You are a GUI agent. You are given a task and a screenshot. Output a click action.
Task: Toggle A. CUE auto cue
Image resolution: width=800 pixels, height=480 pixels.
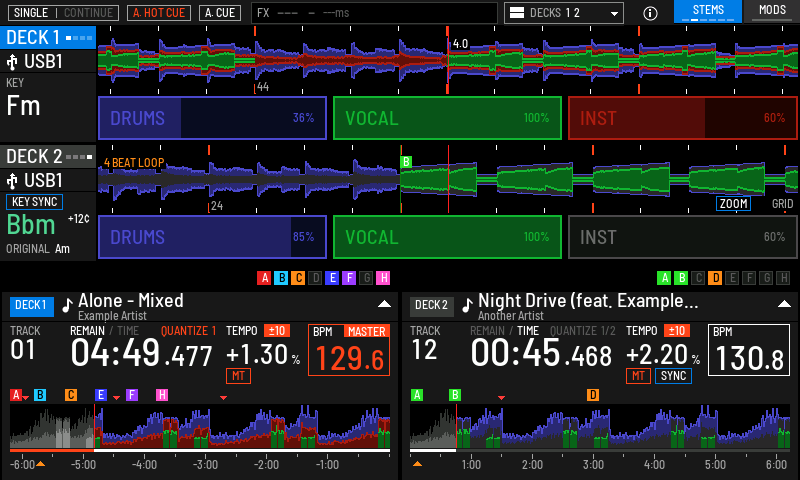[220, 13]
